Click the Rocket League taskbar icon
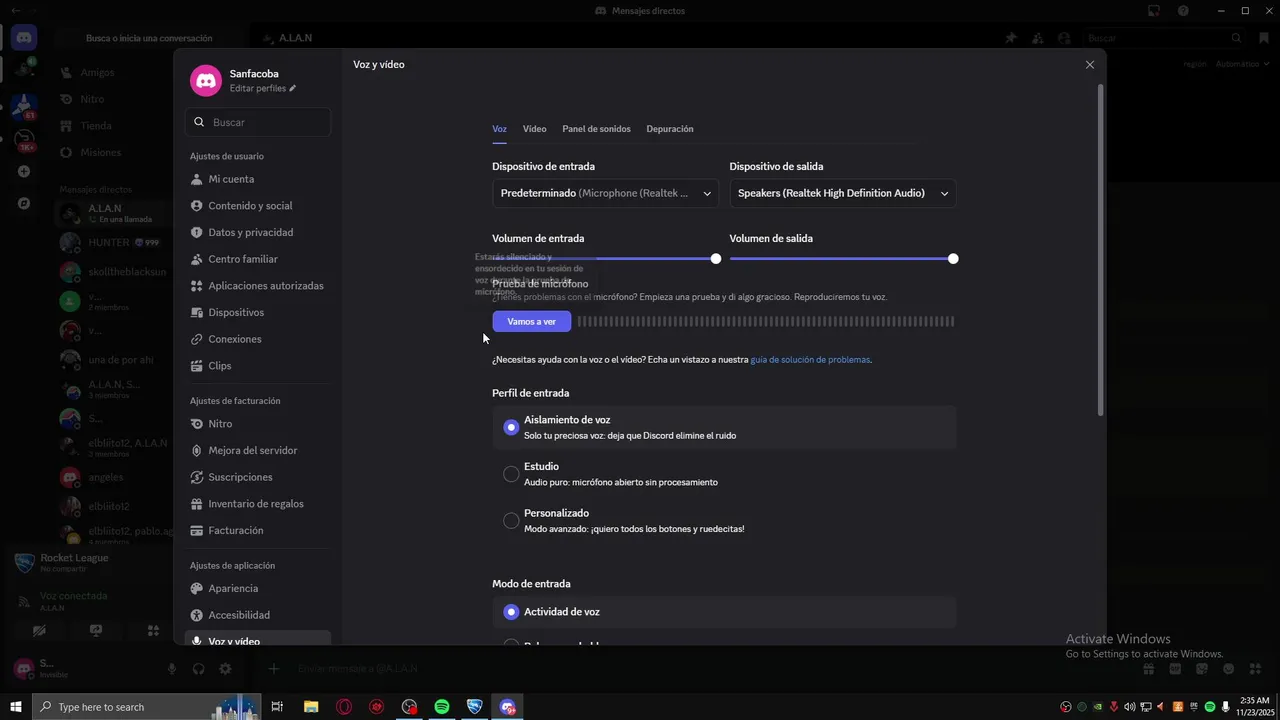Screen dimensions: 1280x720 click(475, 707)
